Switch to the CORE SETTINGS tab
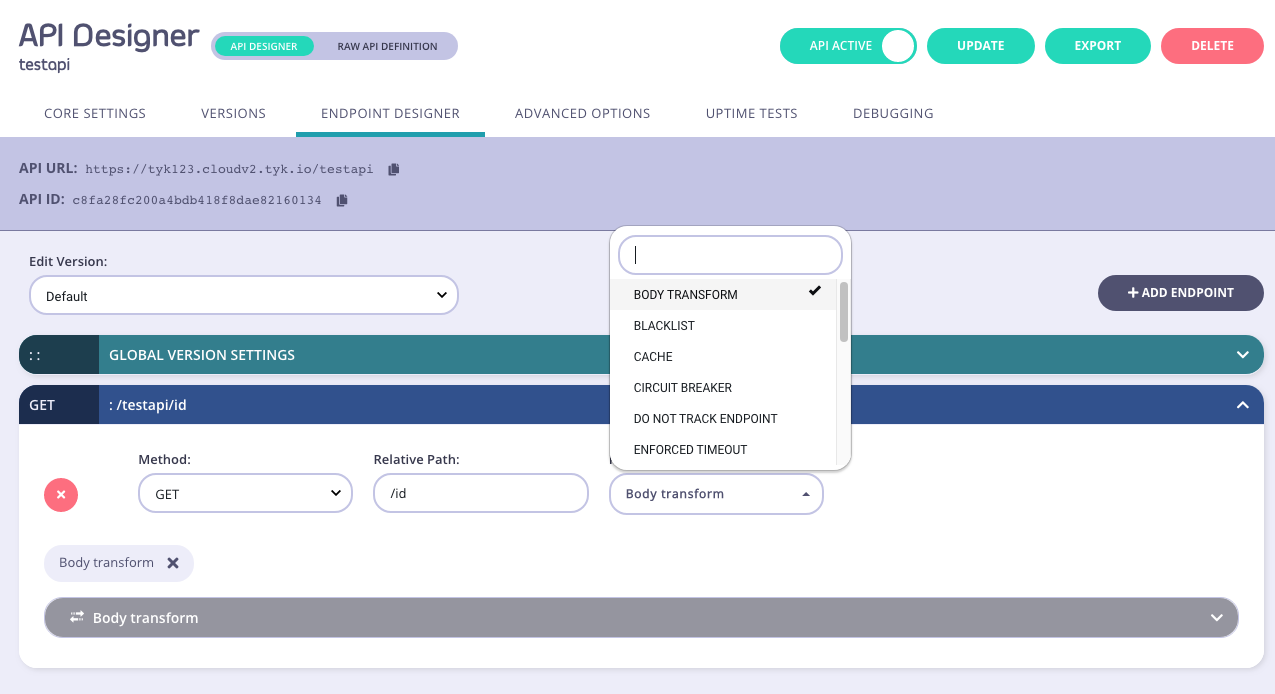 [x=94, y=113]
